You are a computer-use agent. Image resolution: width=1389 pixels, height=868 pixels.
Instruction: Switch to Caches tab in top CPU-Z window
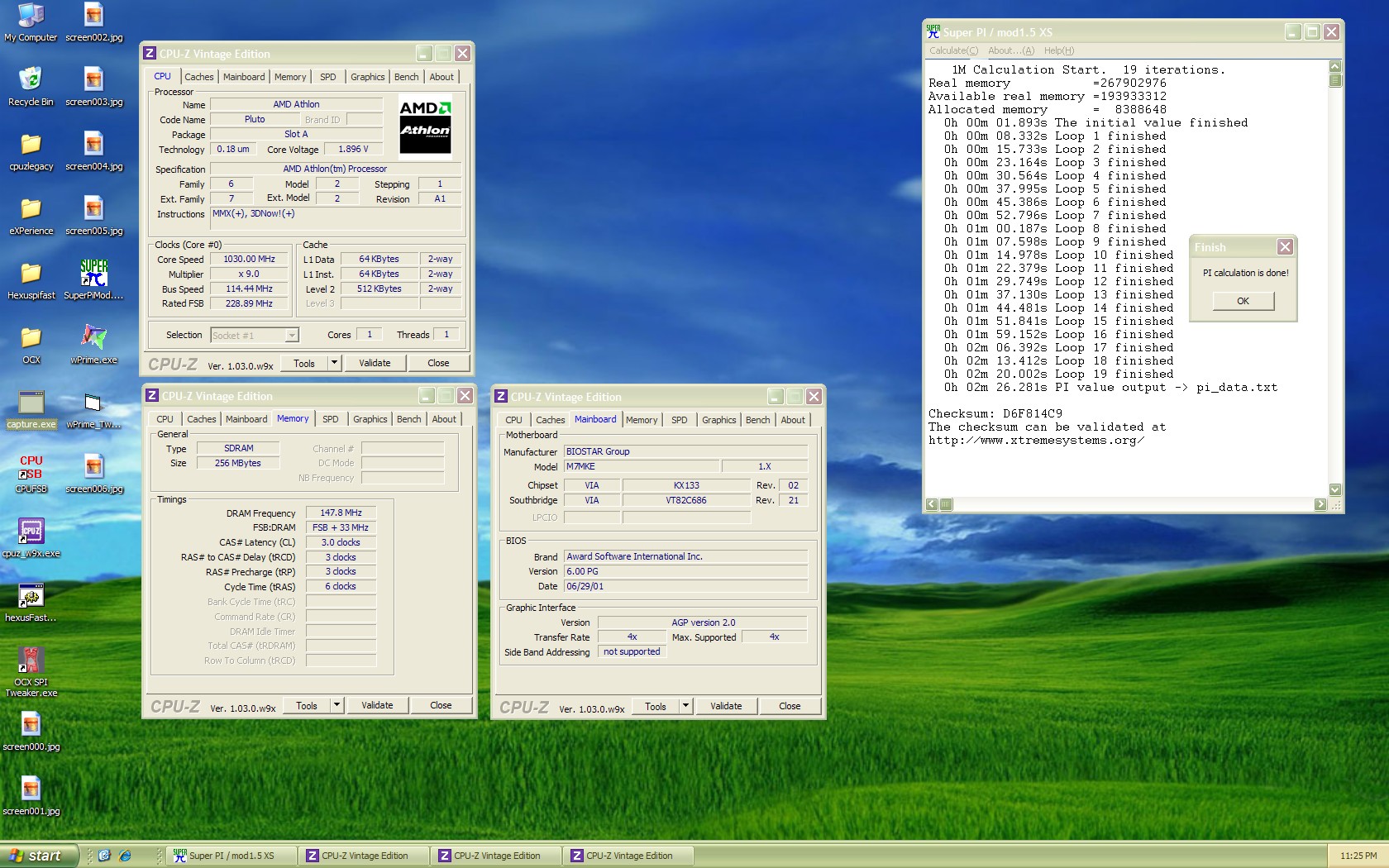[x=199, y=77]
